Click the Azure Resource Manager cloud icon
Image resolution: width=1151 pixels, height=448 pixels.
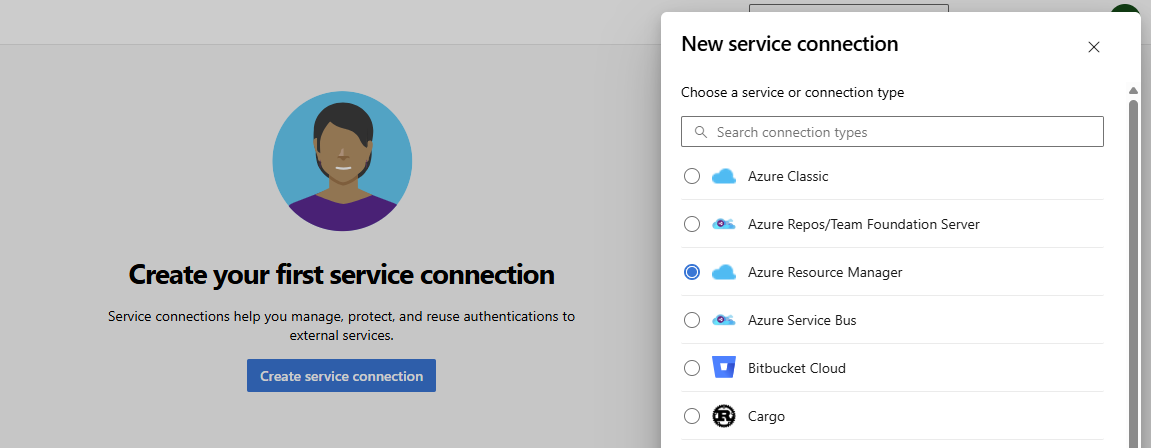(724, 272)
